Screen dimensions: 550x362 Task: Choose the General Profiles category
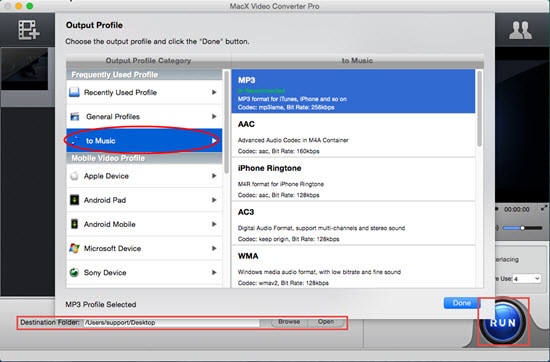[144, 116]
